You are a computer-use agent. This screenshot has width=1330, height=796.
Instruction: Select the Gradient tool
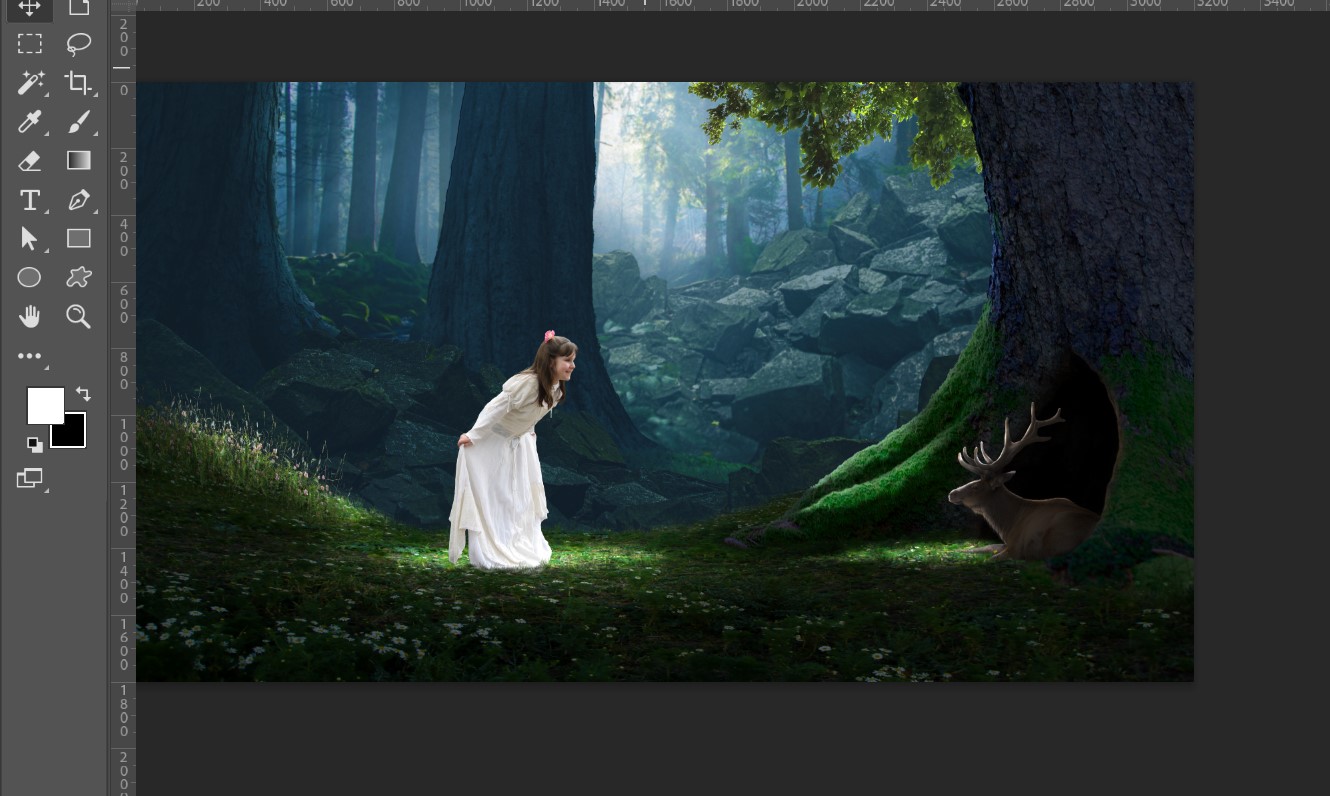click(x=79, y=160)
